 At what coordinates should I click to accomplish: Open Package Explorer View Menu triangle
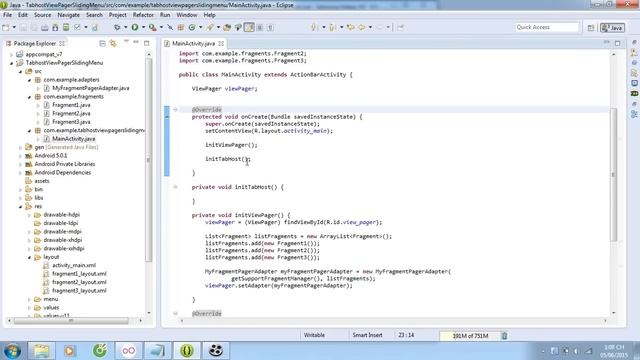click(126, 42)
